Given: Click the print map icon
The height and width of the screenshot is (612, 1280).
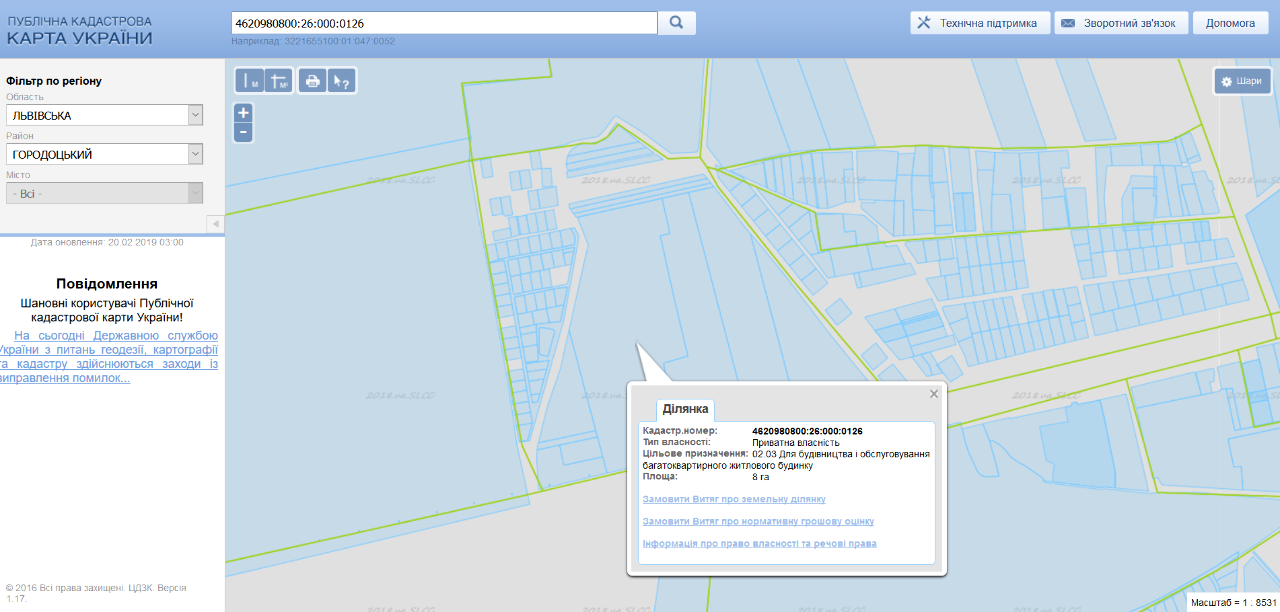Looking at the screenshot, I should point(313,82).
